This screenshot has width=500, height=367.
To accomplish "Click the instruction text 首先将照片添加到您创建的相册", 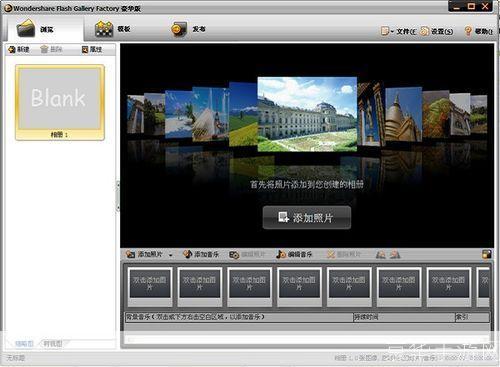I will pos(307,184).
